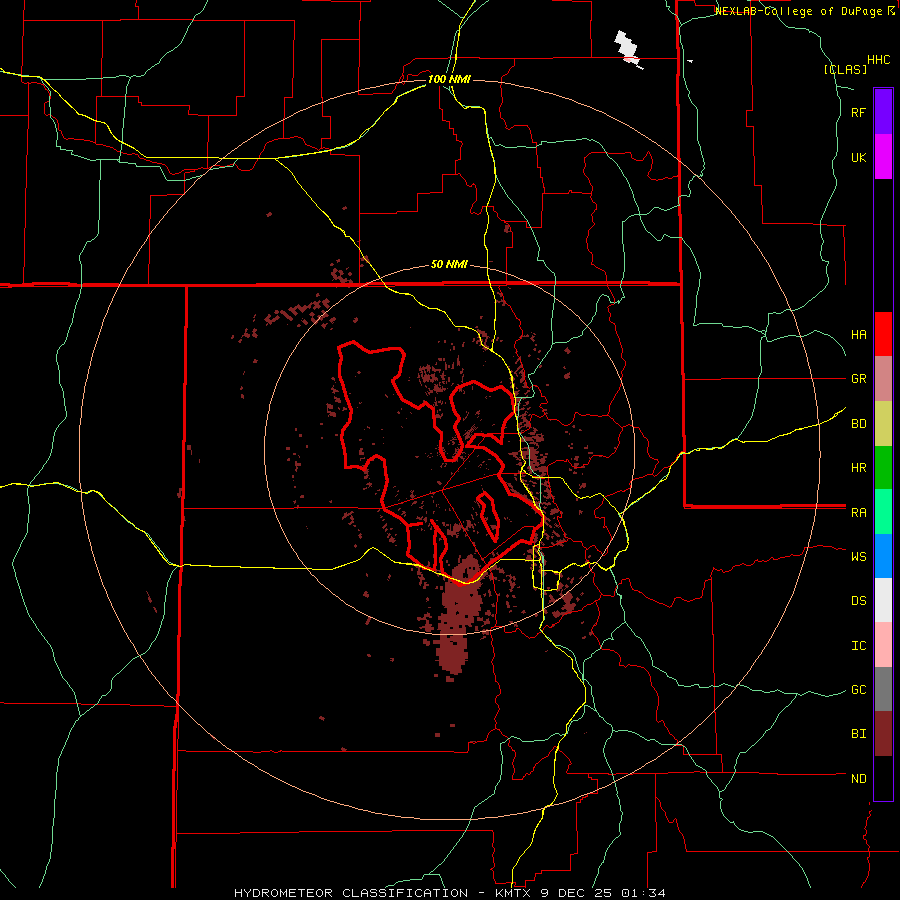This screenshot has width=900, height=900.
Task: Click the ND black legend swatch
Action: (x=883, y=778)
